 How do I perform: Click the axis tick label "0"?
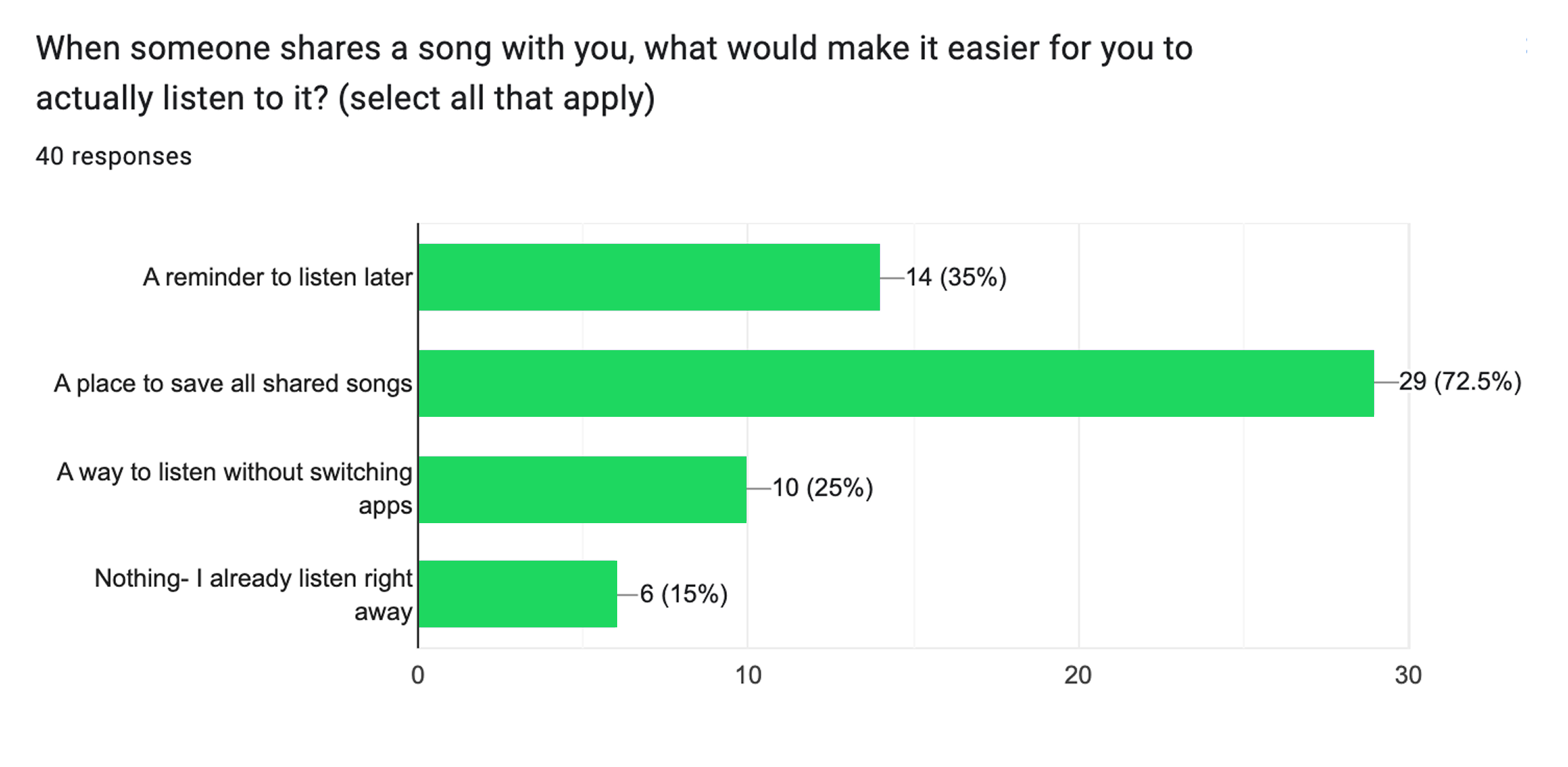pyautogui.click(x=418, y=675)
